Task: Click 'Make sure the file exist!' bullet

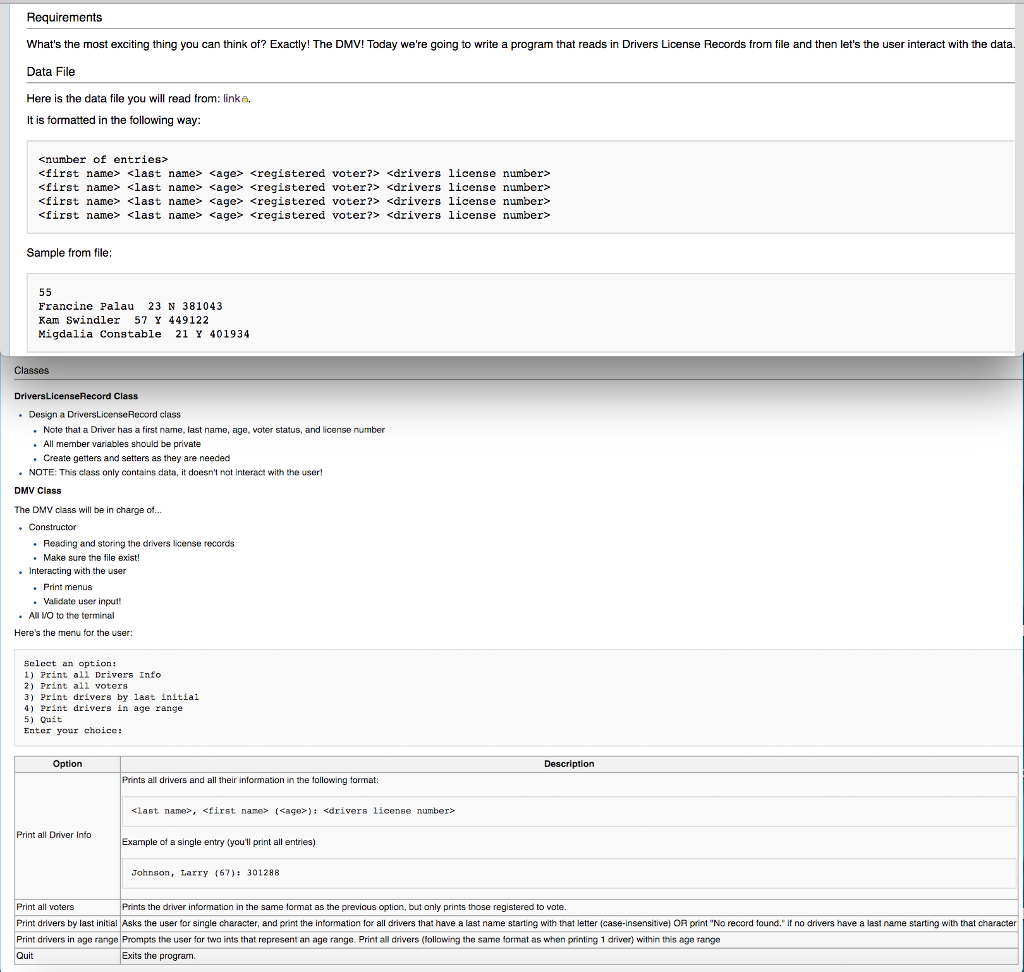Action: (x=91, y=557)
